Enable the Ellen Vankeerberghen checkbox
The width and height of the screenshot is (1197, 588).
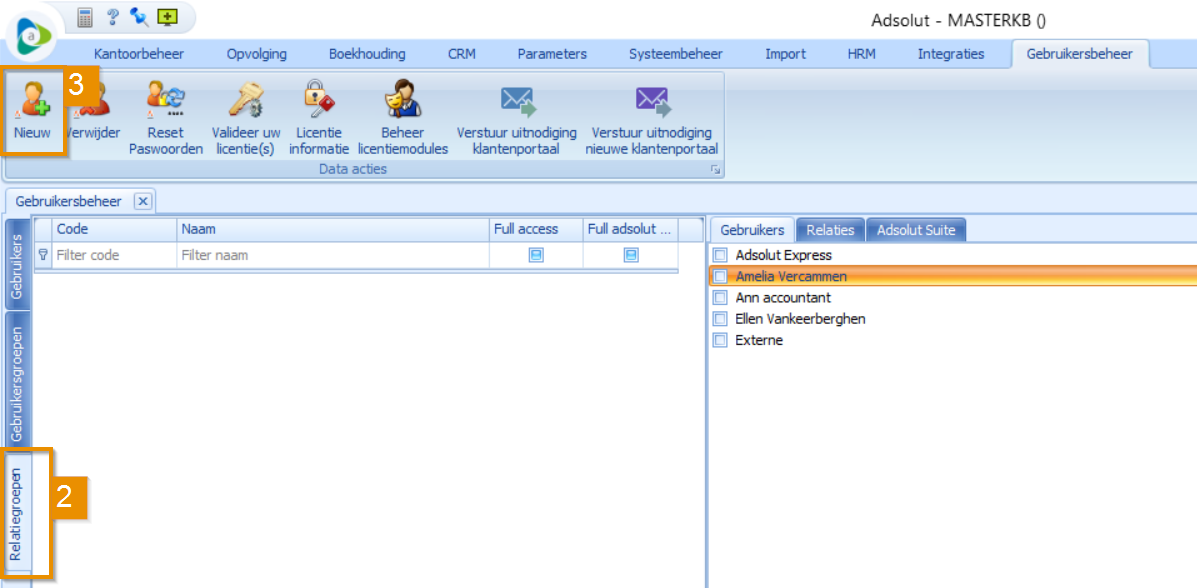coord(720,319)
